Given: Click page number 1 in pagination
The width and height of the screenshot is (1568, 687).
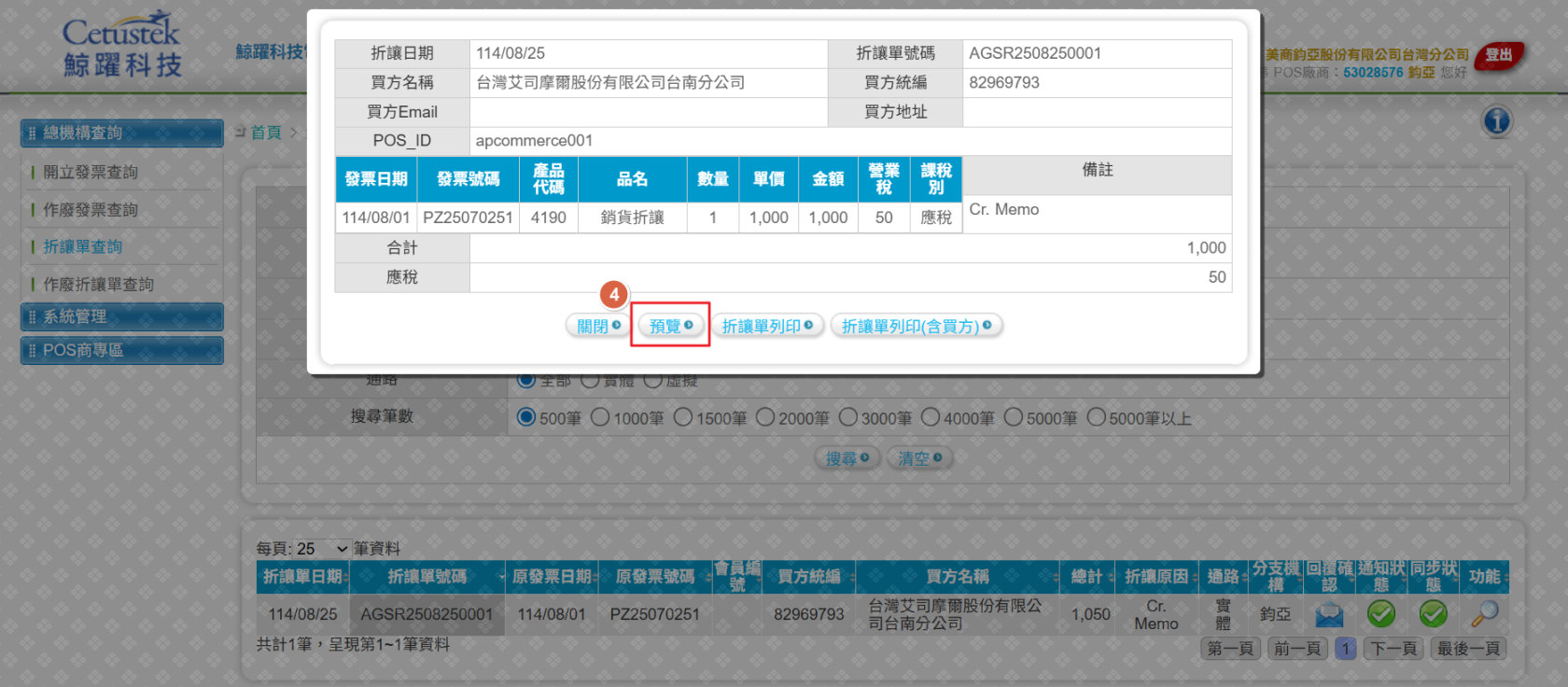Looking at the screenshot, I should coord(1345,649).
